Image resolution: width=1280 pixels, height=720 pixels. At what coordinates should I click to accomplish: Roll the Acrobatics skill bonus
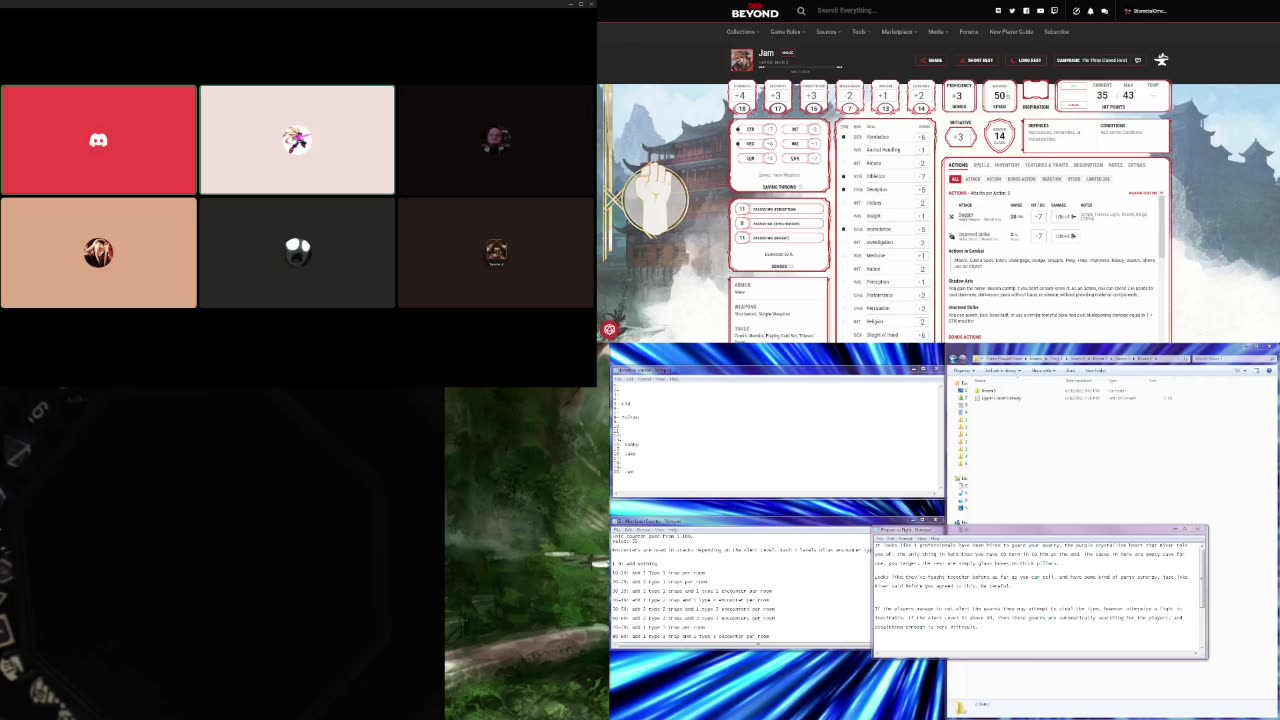point(922,137)
